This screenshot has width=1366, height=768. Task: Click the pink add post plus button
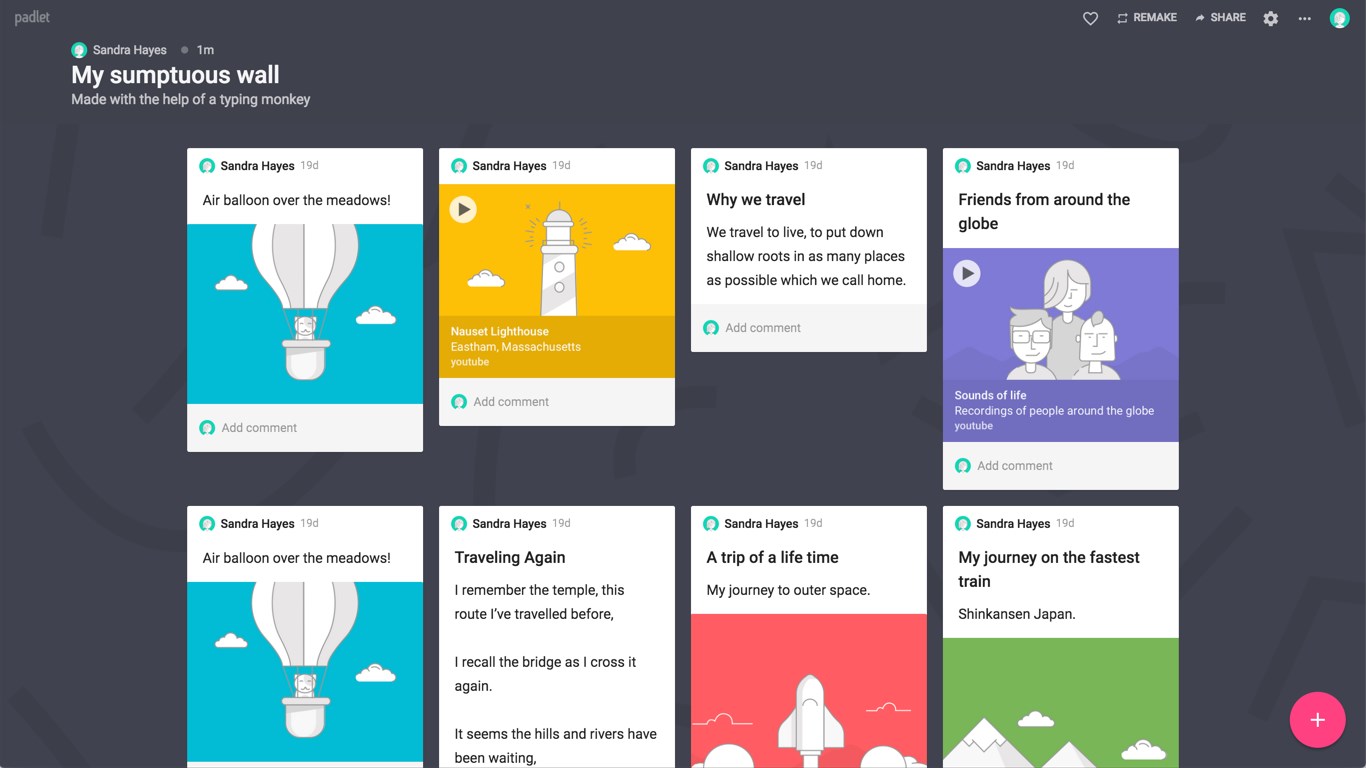point(1317,720)
